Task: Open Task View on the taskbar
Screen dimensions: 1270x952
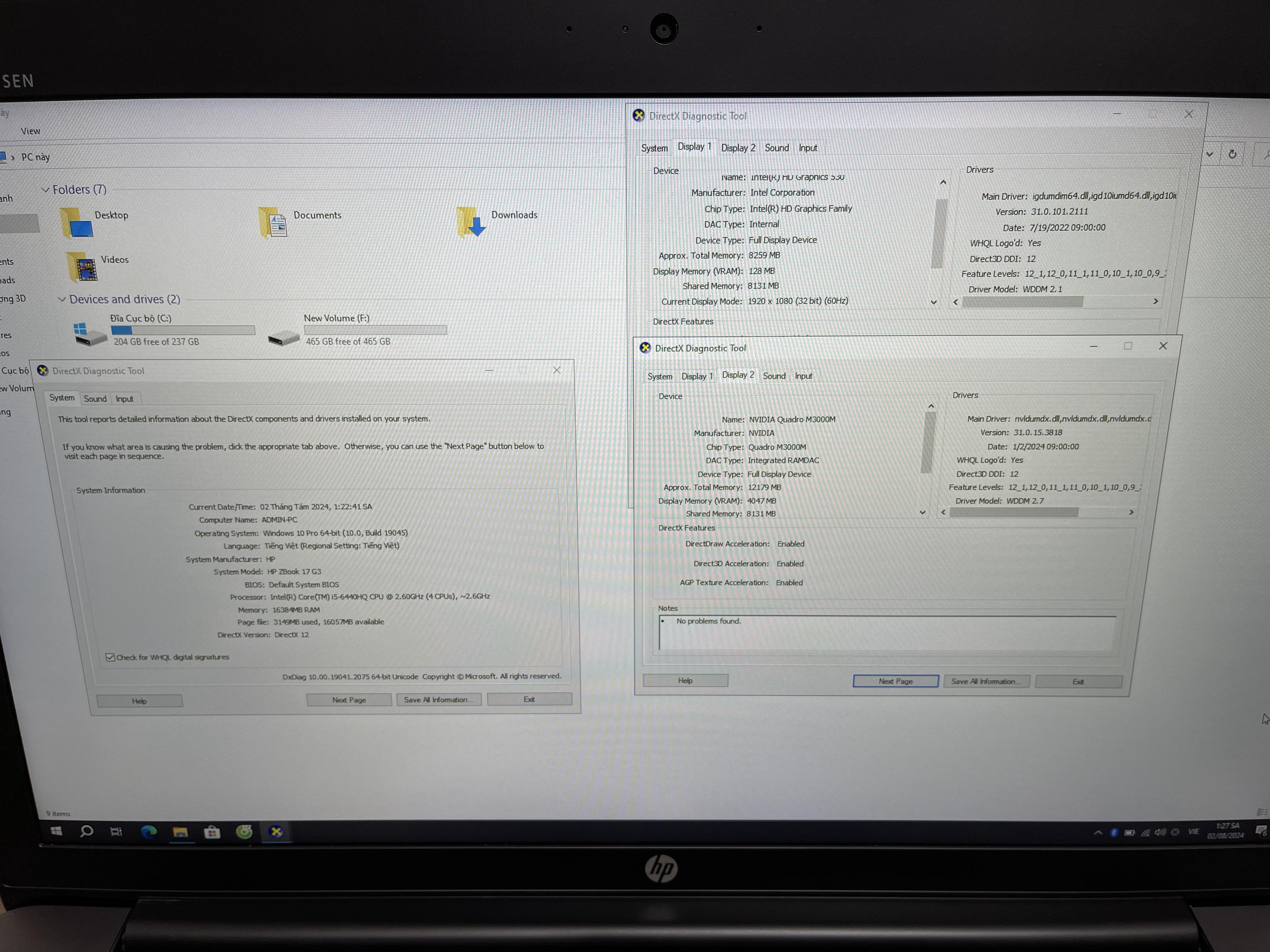Action: (116, 831)
